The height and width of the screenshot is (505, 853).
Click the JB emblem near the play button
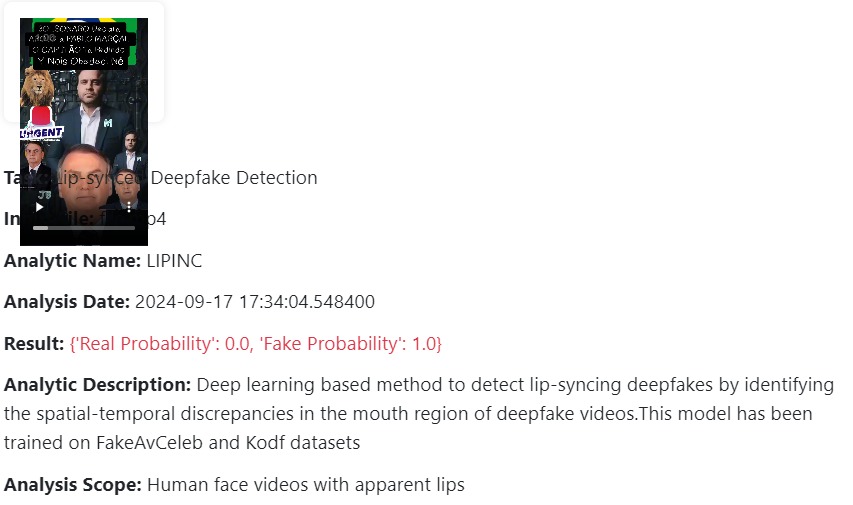(x=45, y=194)
